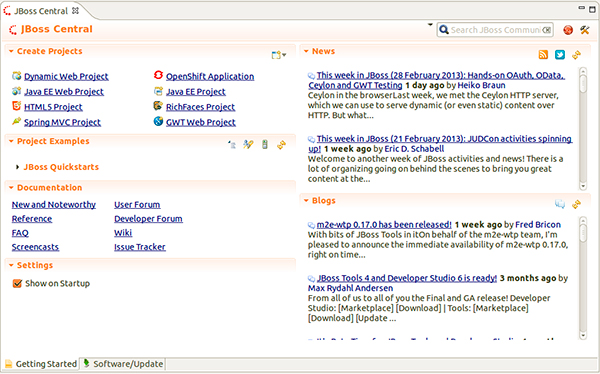Screen dimensions: 600x374
Task: Click the OpenShift Application icon
Action: click(x=158, y=75)
